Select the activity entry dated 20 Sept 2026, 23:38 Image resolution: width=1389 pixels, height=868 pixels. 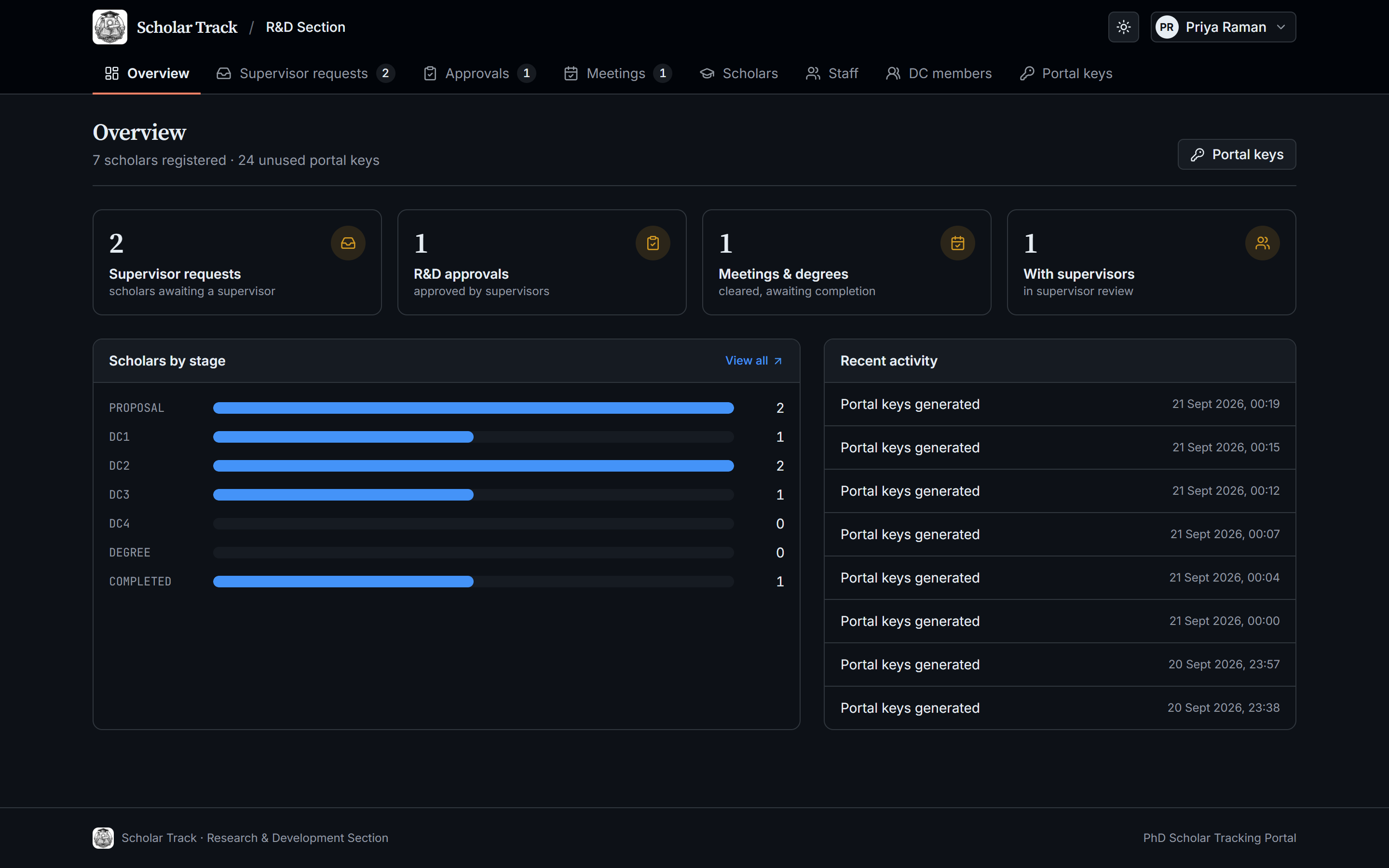tap(1060, 708)
